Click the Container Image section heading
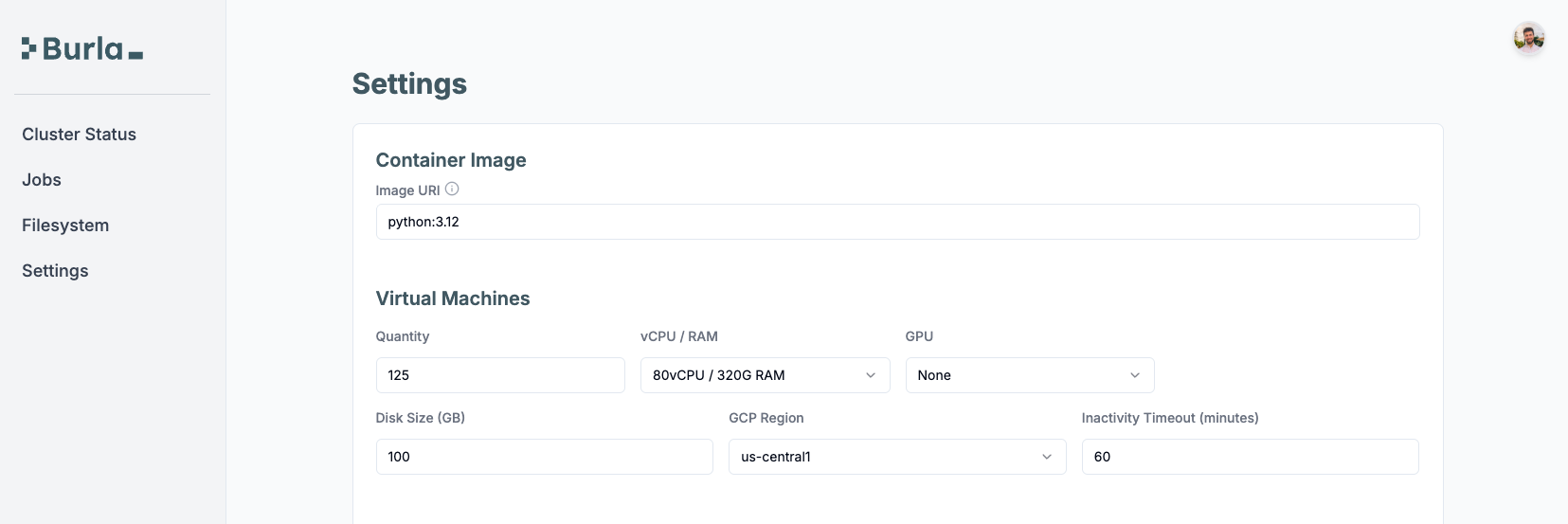 point(451,160)
